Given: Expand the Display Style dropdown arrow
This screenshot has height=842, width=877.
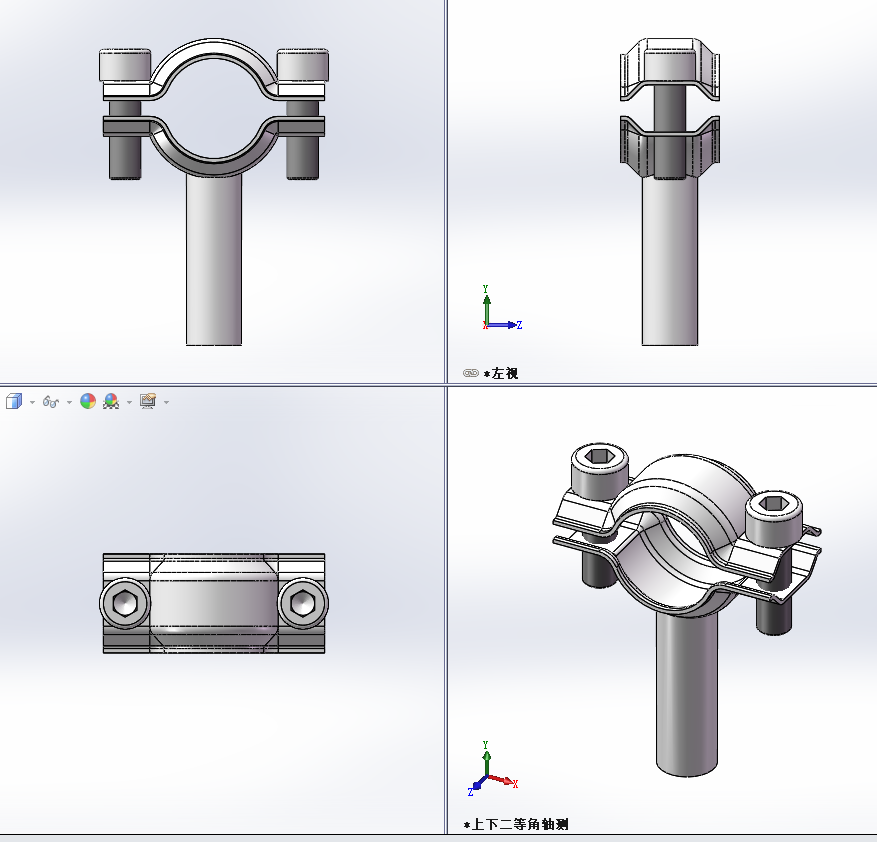Looking at the screenshot, I should click(32, 402).
